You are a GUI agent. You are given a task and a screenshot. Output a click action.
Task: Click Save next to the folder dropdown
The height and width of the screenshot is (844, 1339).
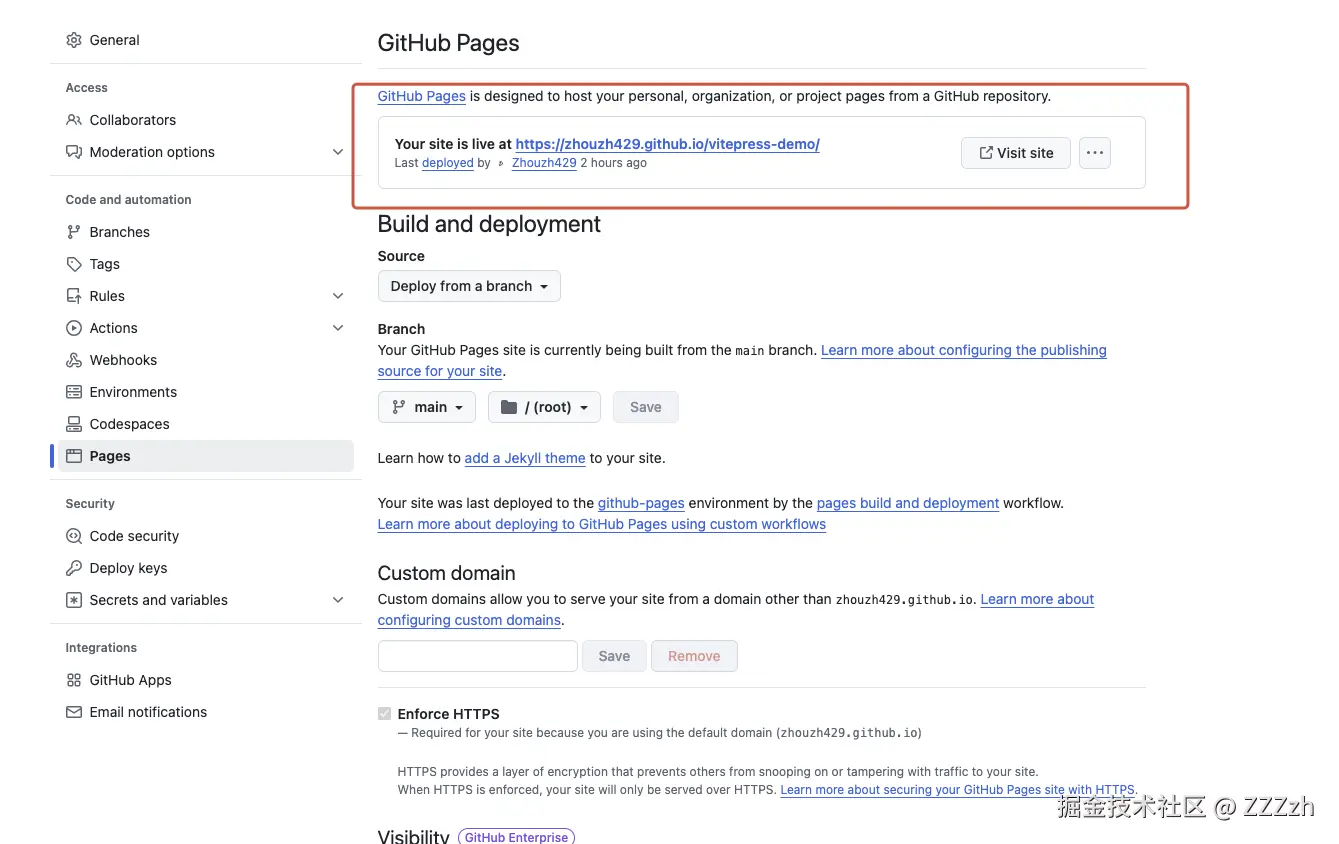(646, 407)
